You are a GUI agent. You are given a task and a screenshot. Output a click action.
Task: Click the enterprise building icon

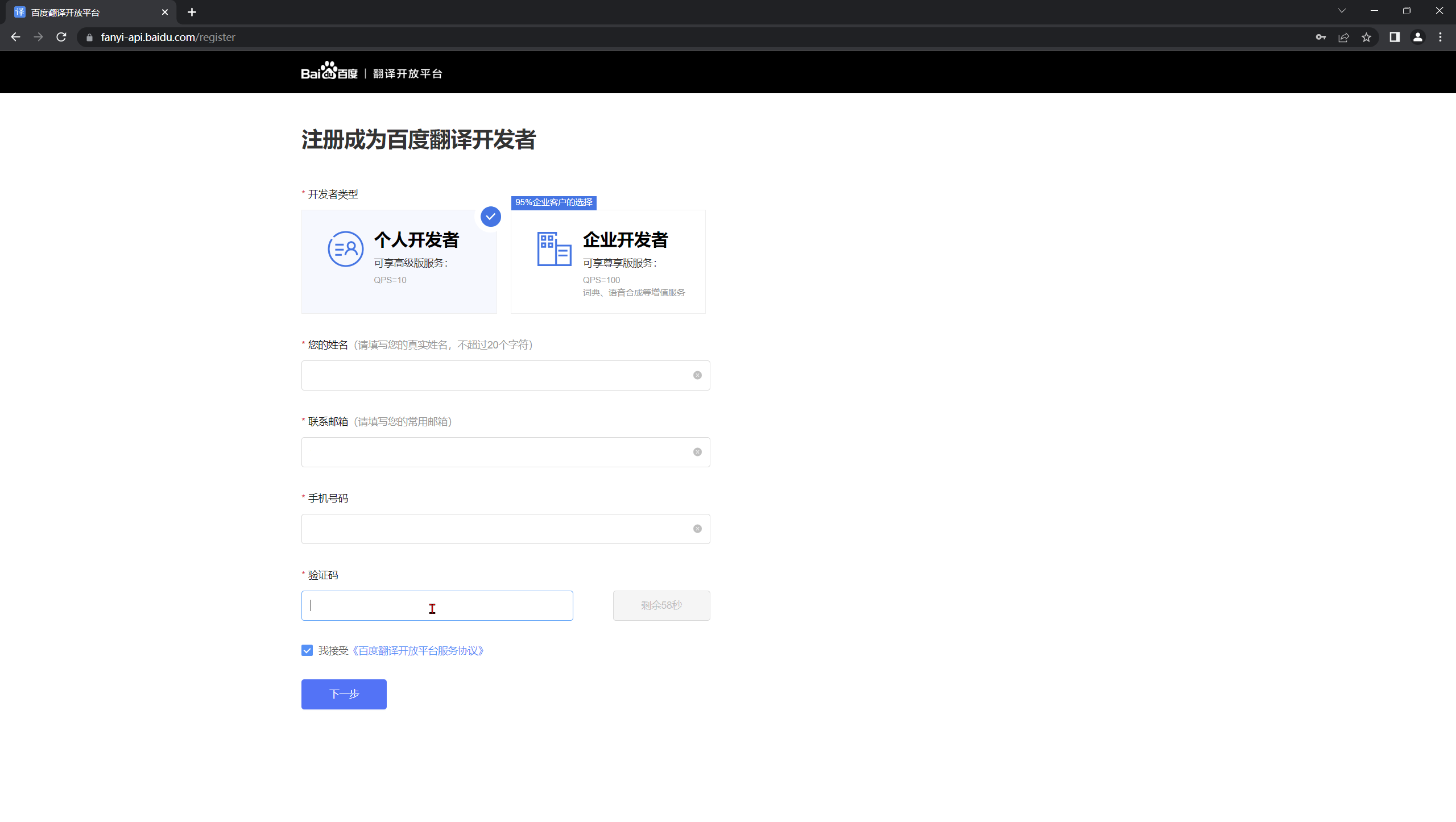pos(555,249)
